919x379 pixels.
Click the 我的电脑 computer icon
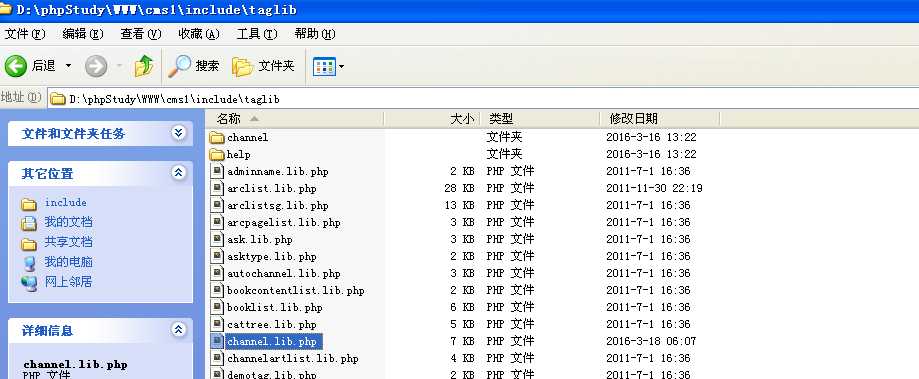tap(29, 263)
